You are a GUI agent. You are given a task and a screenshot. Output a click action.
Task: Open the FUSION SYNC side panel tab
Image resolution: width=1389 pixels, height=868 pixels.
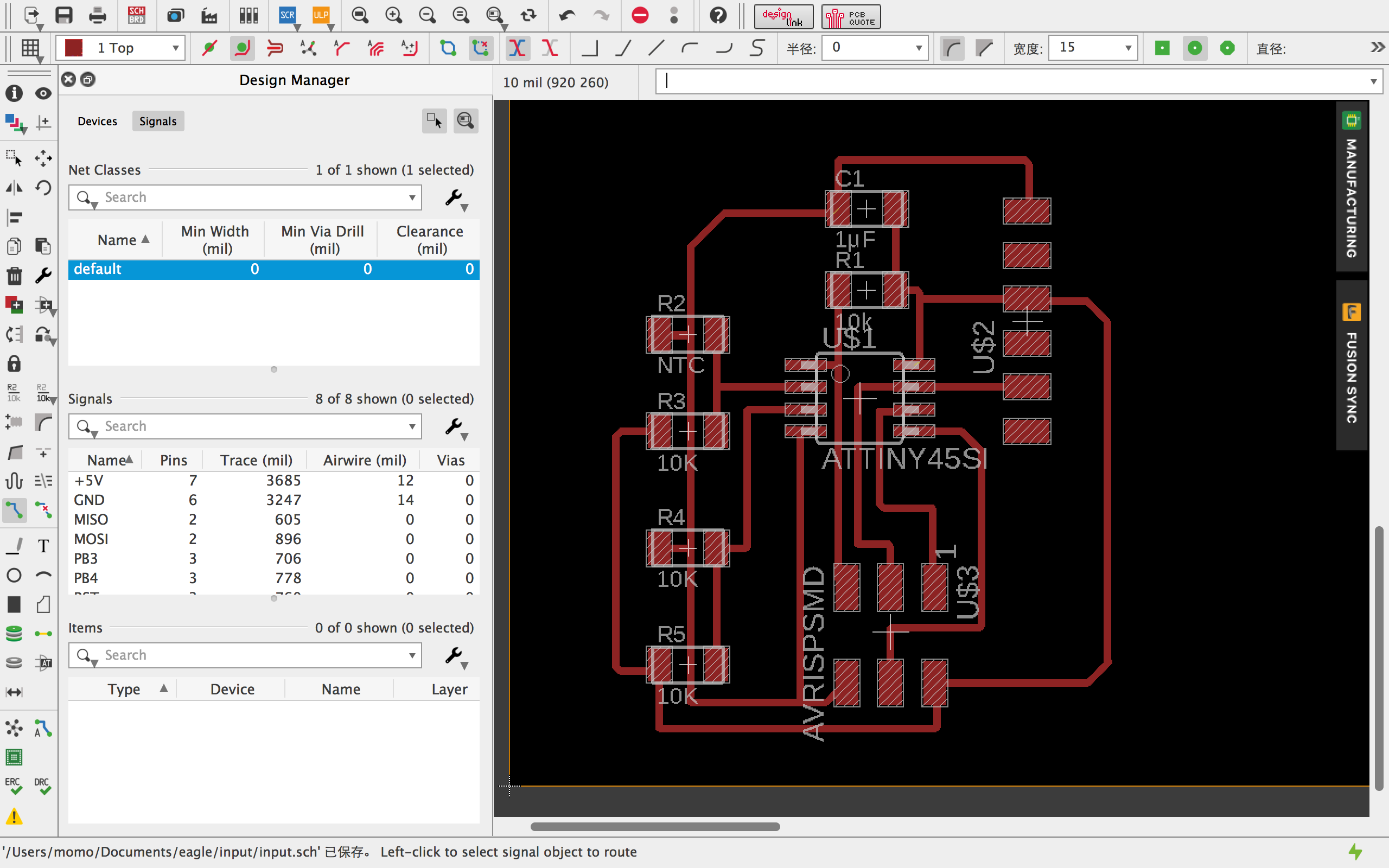[1351, 365]
